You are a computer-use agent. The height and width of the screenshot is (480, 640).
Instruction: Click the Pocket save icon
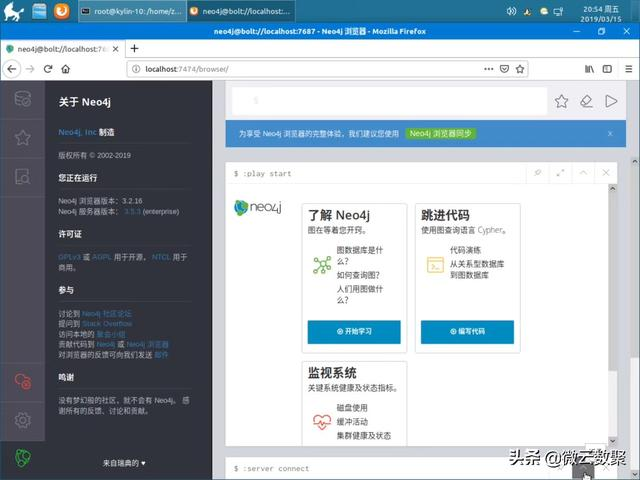coord(504,69)
